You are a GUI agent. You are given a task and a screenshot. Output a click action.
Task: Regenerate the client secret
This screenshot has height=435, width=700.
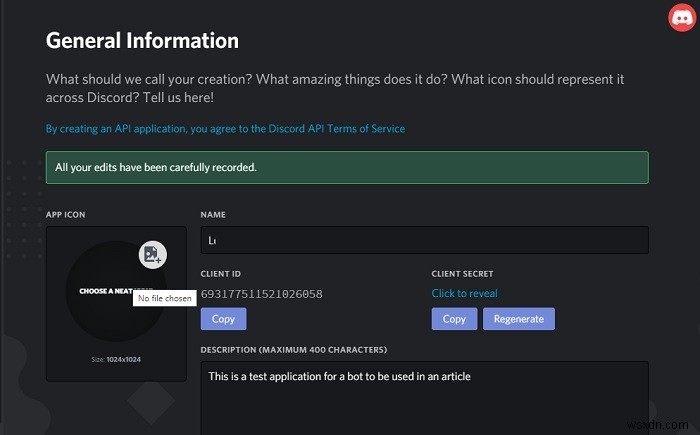519,319
